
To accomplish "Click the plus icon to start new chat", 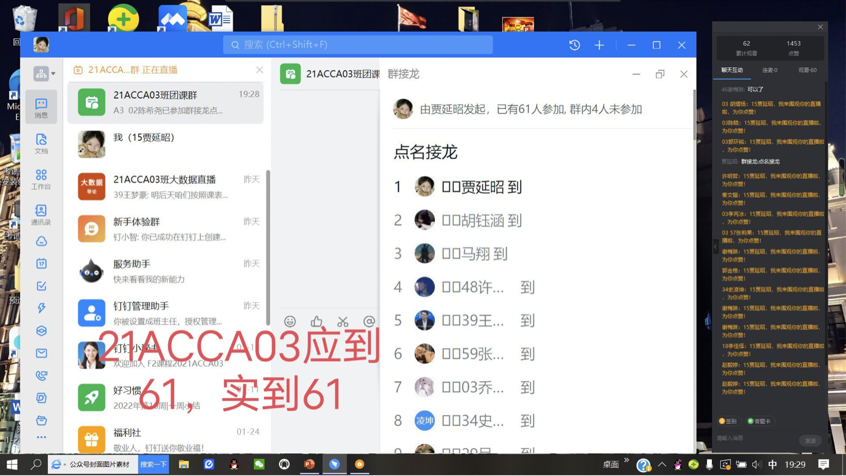I will pyautogui.click(x=599, y=45).
